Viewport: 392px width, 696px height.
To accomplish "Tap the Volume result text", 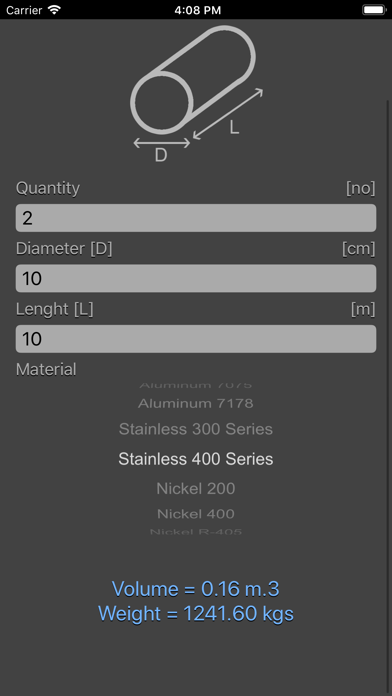I will click(196, 589).
